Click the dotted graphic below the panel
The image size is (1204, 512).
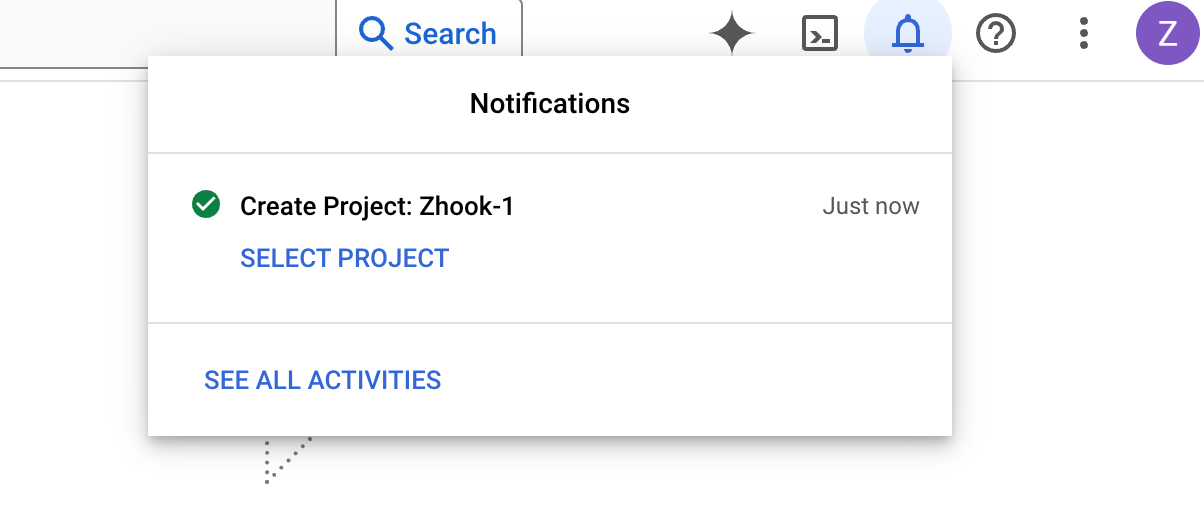(284, 460)
